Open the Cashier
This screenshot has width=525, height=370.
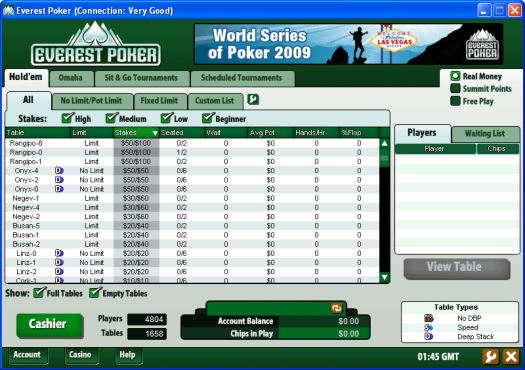(49, 324)
